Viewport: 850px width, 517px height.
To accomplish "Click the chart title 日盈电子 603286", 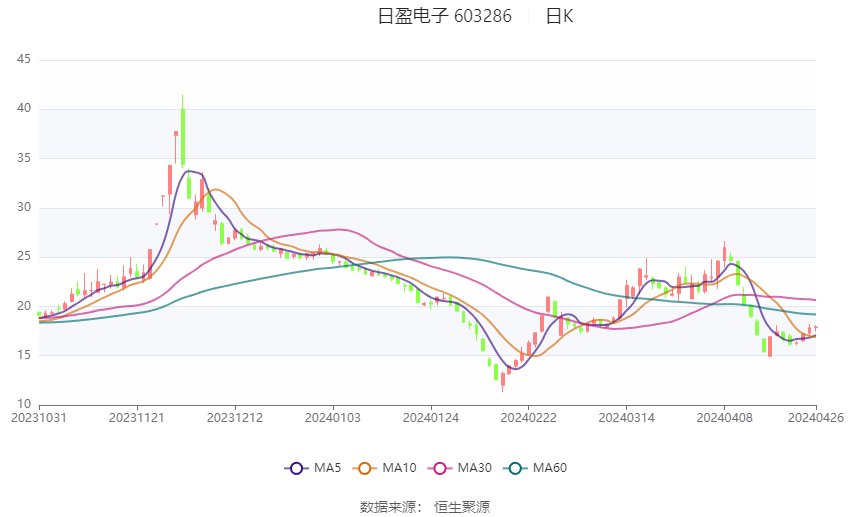I will pos(445,16).
